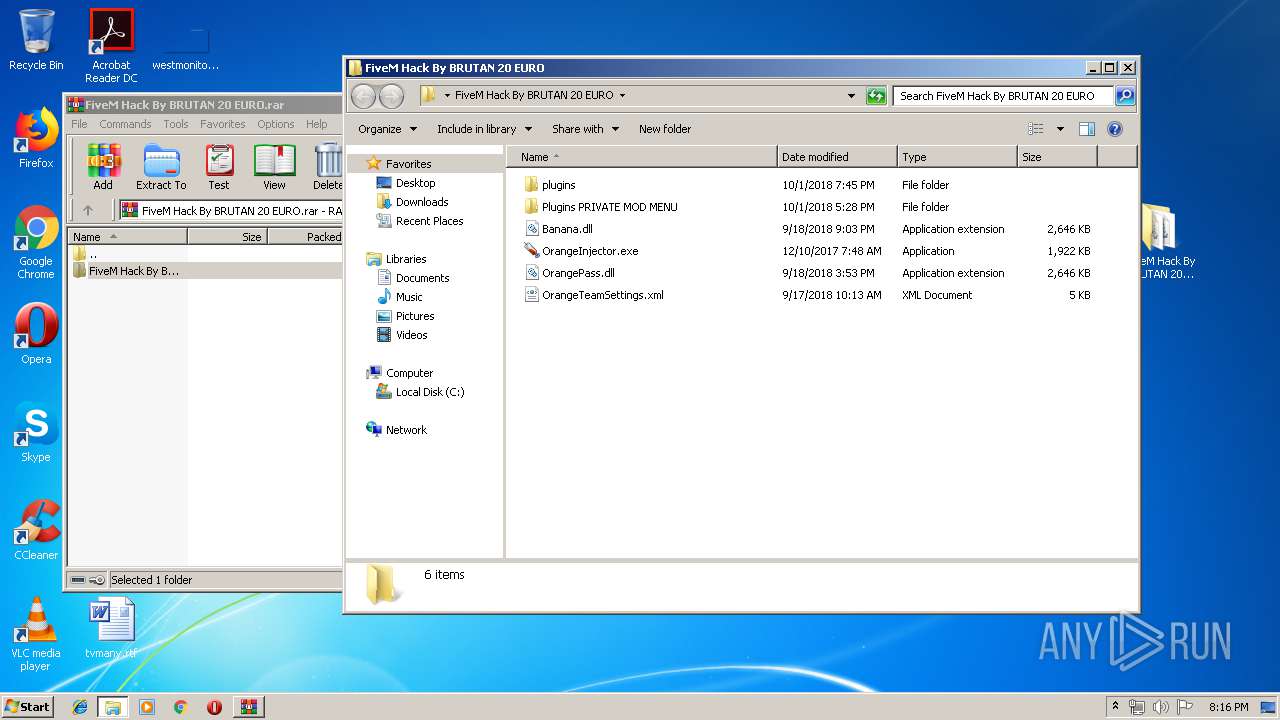This screenshot has height=720, width=1280.
Task: Open the Share with dropdown
Action: [585, 129]
